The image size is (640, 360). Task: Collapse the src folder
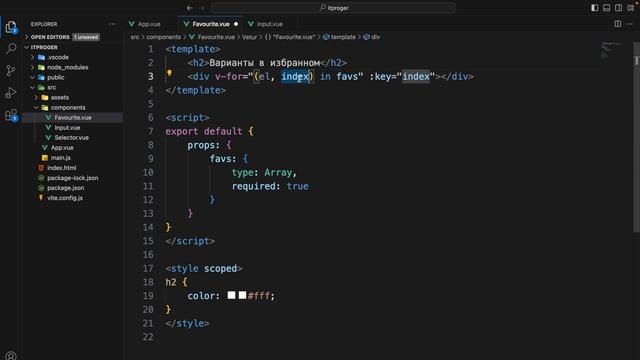[33, 87]
